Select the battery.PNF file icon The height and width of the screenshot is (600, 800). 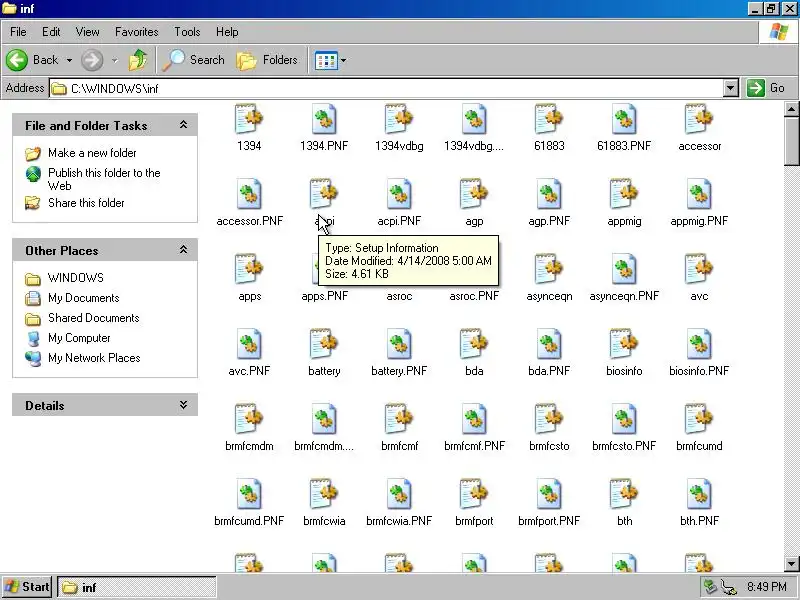coord(399,344)
